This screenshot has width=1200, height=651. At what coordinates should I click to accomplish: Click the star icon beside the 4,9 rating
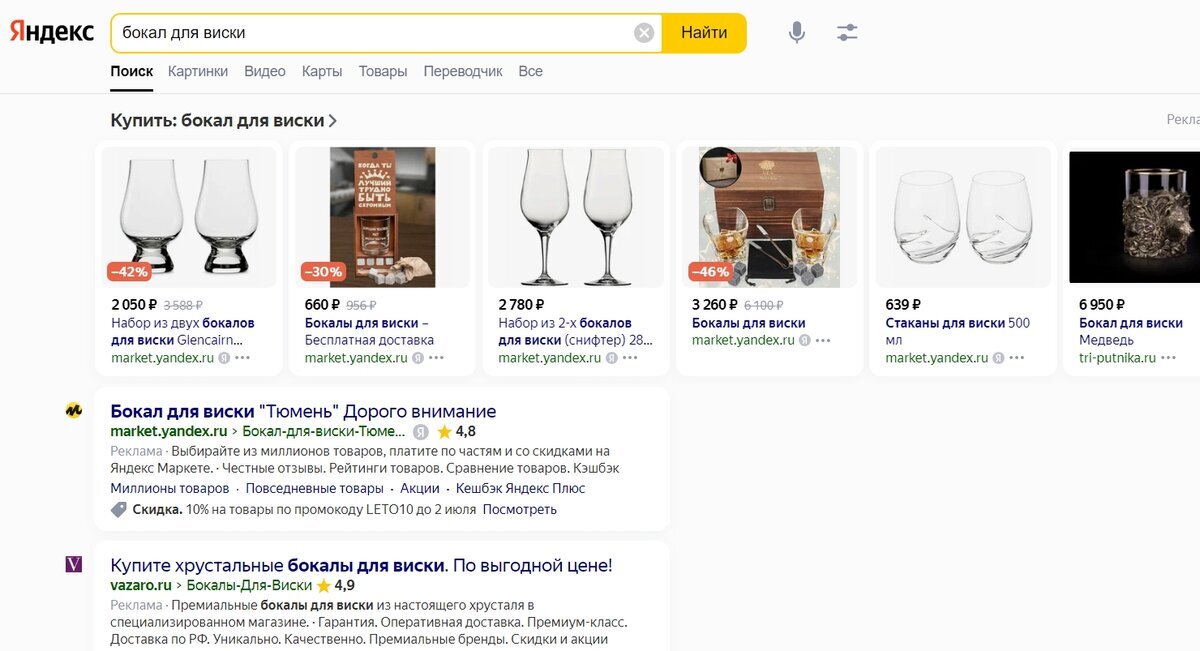[322, 586]
